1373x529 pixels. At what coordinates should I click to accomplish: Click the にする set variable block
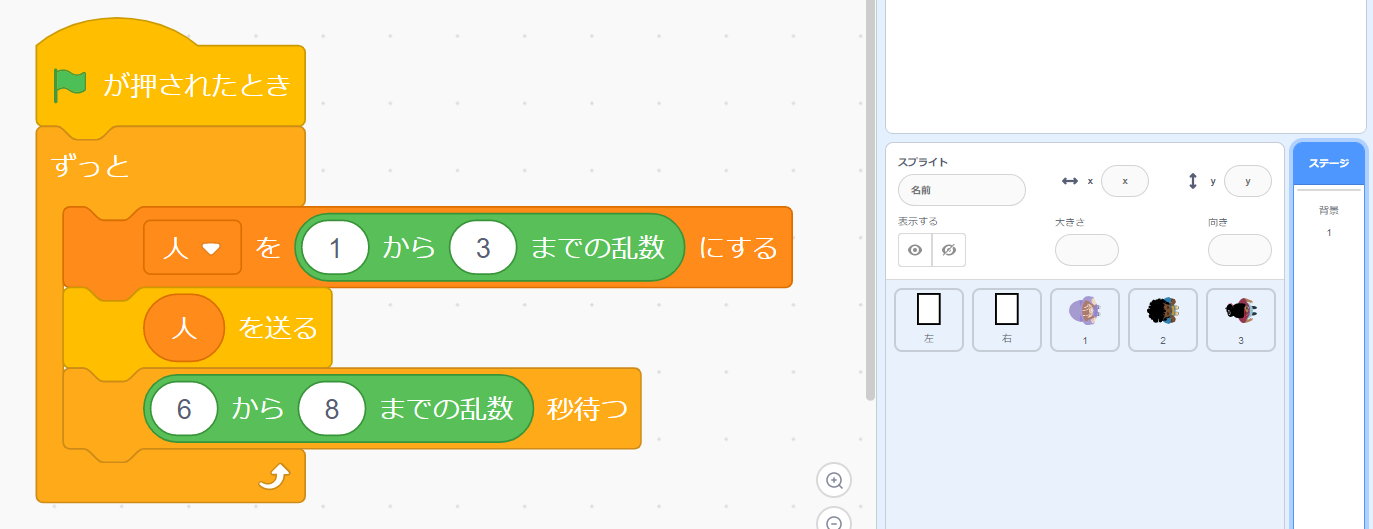(x=738, y=247)
